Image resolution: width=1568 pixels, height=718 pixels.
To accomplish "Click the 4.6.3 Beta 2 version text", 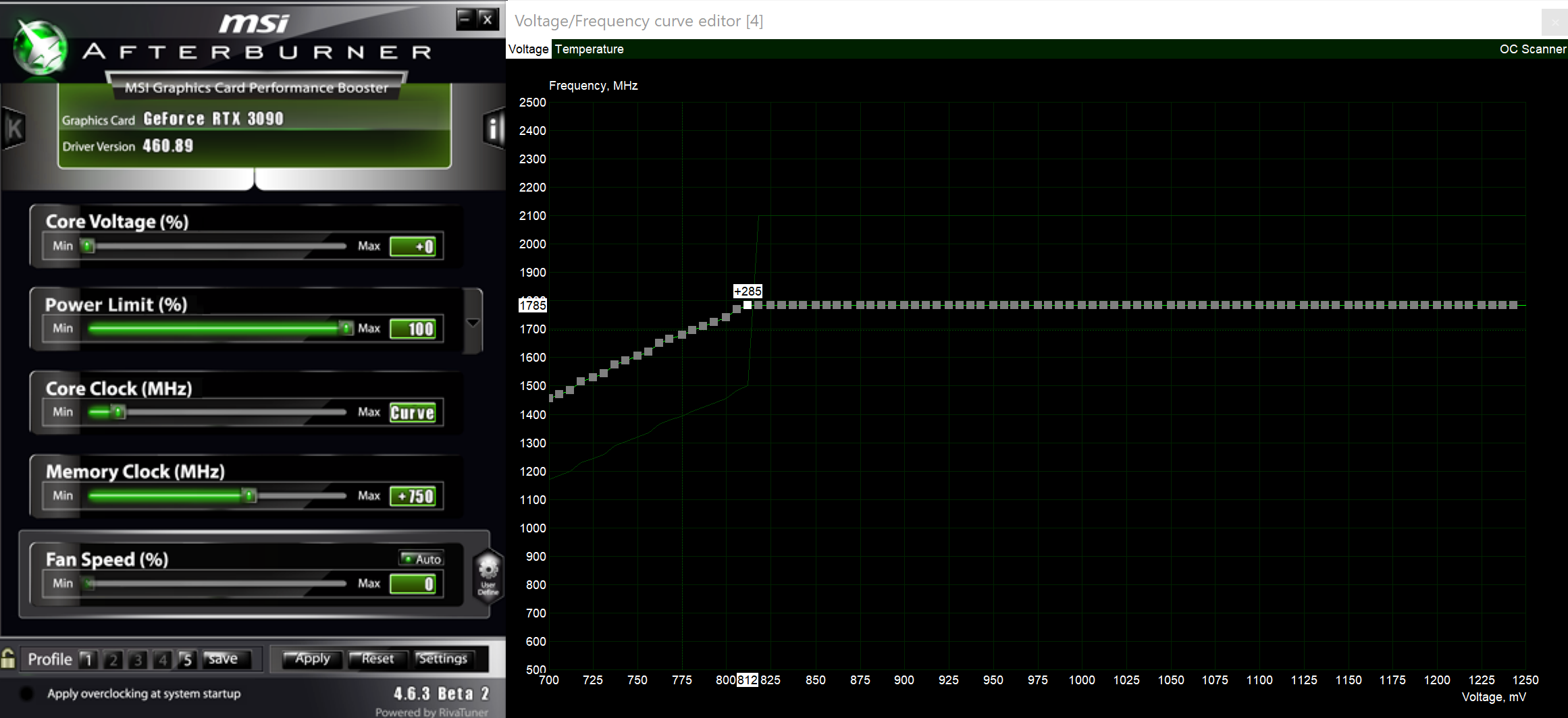I will click(442, 694).
